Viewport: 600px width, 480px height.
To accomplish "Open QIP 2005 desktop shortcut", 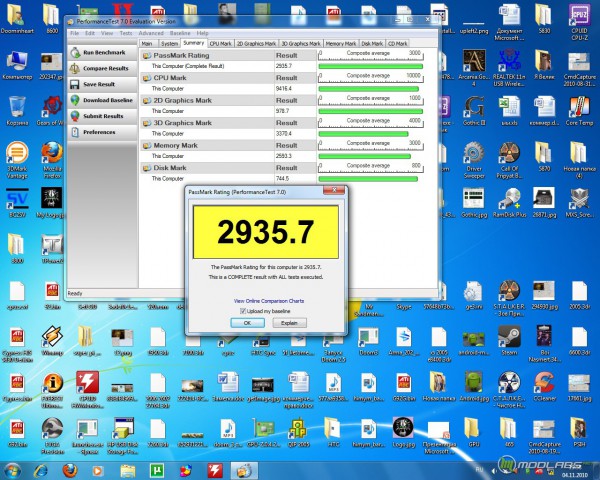I will pyautogui.click(x=298, y=433).
